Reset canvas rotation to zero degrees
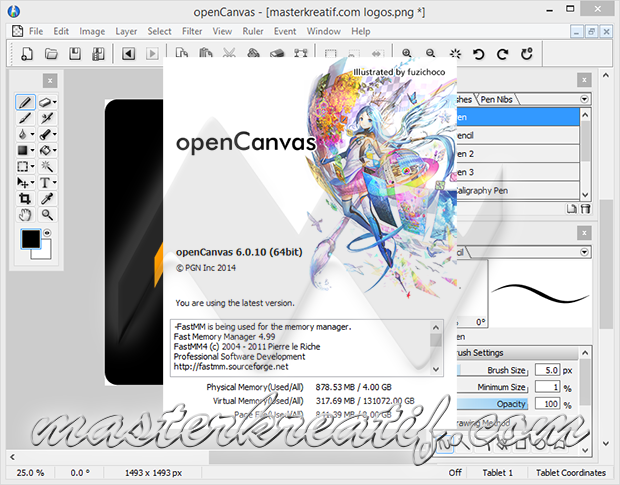Screen dimensions: 620x485 click(527, 53)
